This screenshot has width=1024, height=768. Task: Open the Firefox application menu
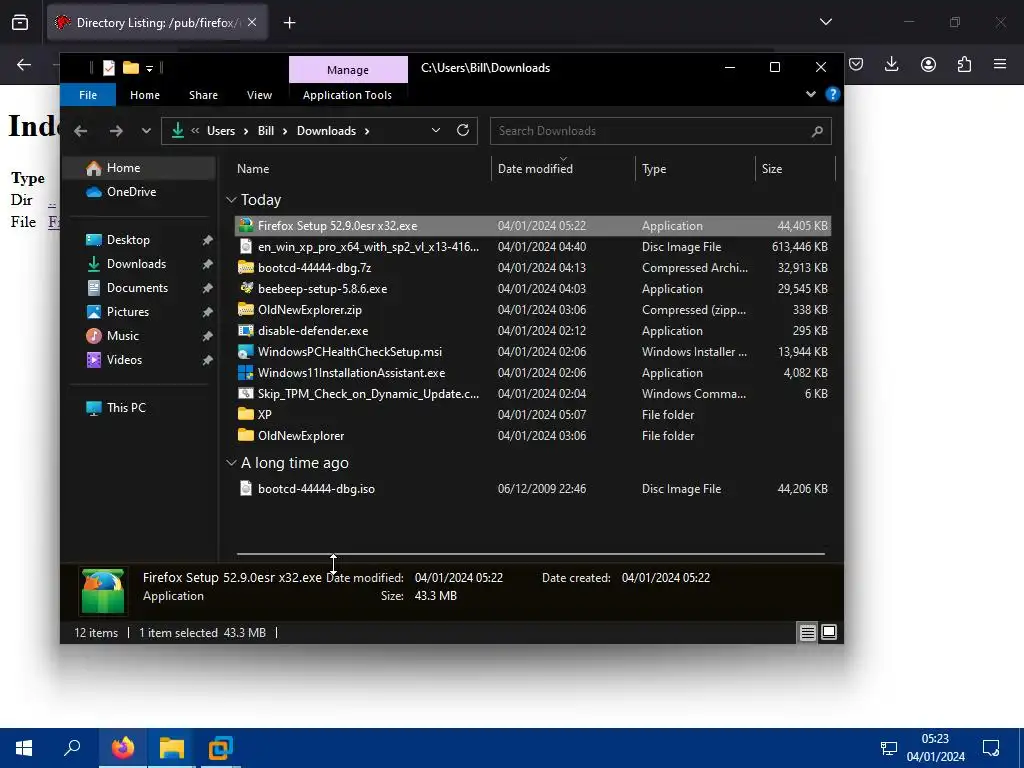coord(1000,64)
